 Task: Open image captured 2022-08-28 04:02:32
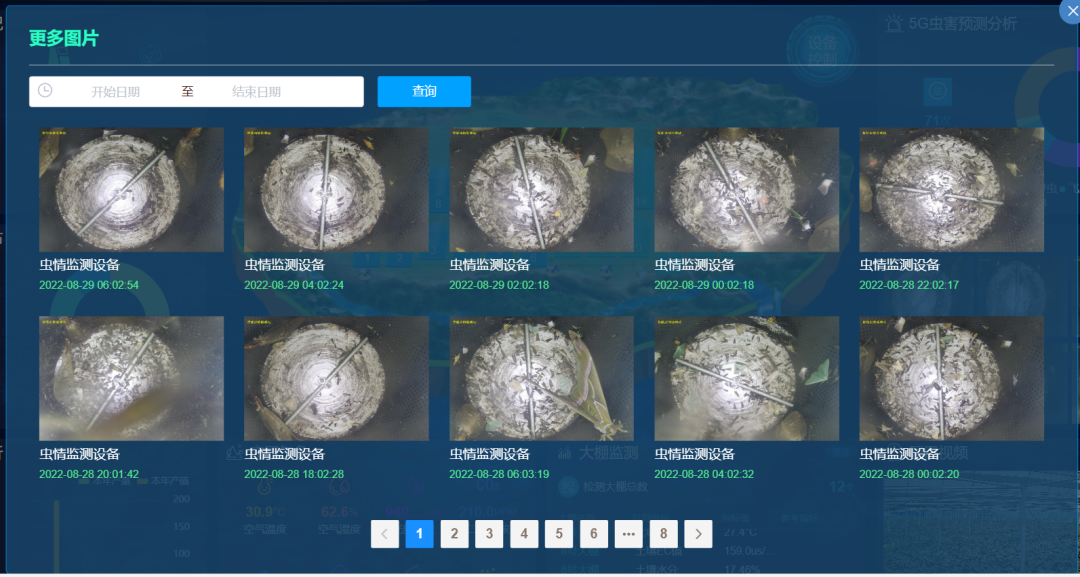pyautogui.click(x=747, y=379)
